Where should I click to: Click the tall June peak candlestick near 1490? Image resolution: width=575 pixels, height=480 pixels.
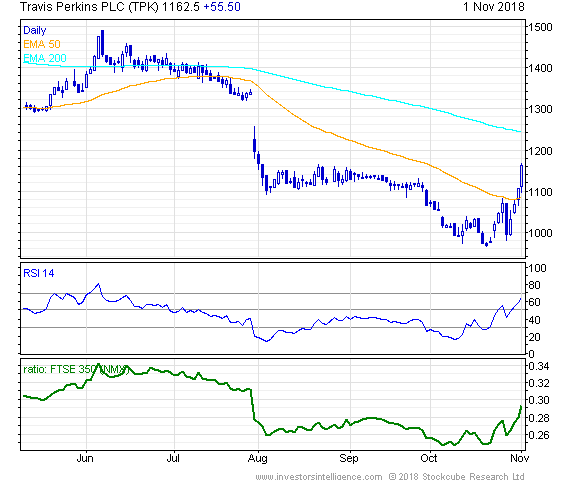pyautogui.click(x=102, y=43)
